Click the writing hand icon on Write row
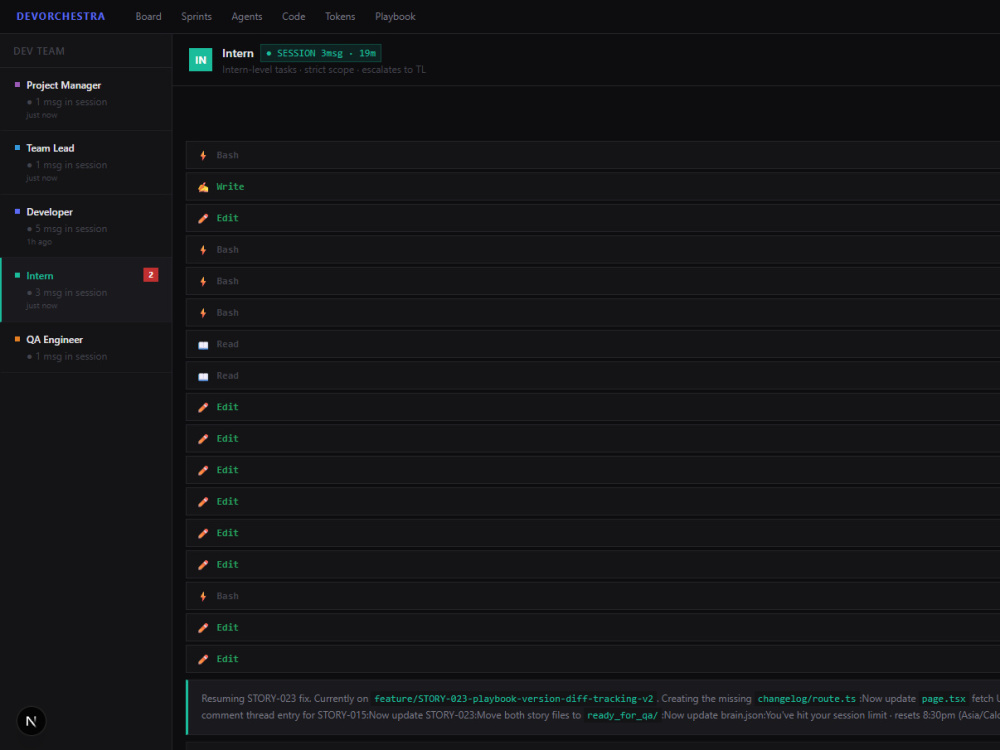Screen dimensions: 1000x750 click(203, 187)
